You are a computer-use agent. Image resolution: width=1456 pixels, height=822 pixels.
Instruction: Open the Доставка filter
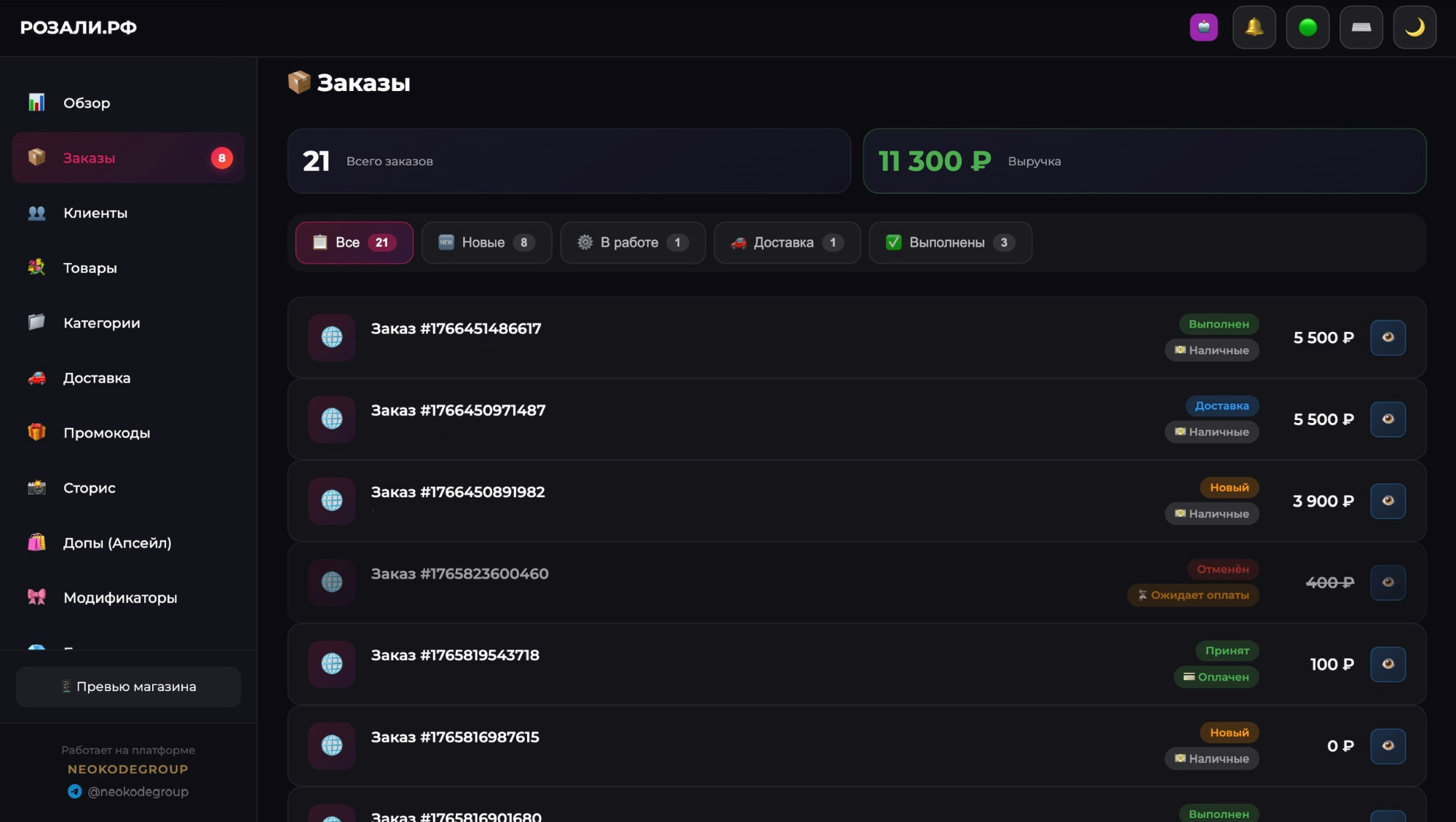tap(786, 242)
